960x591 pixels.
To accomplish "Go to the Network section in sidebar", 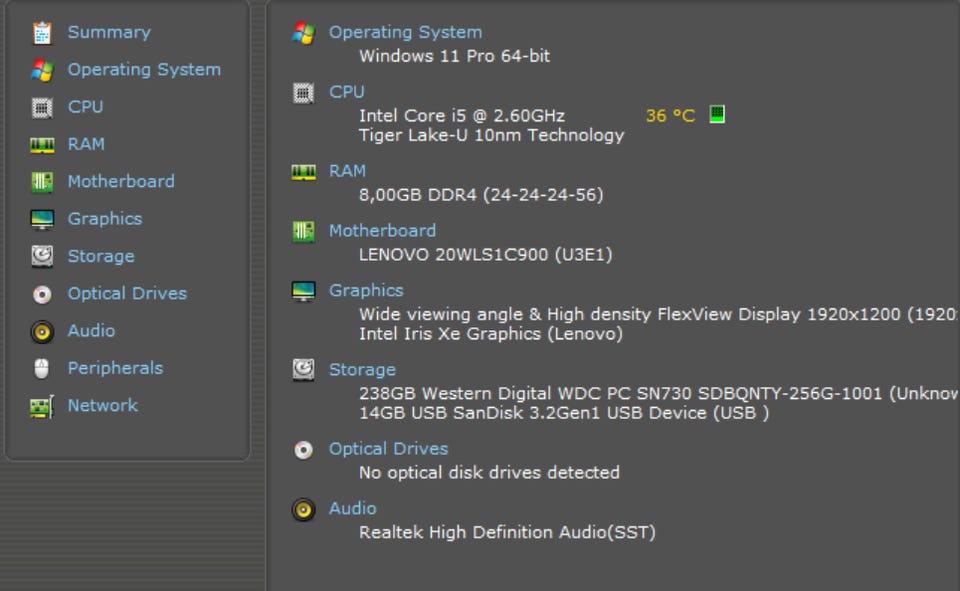I will [x=102, y=405].
